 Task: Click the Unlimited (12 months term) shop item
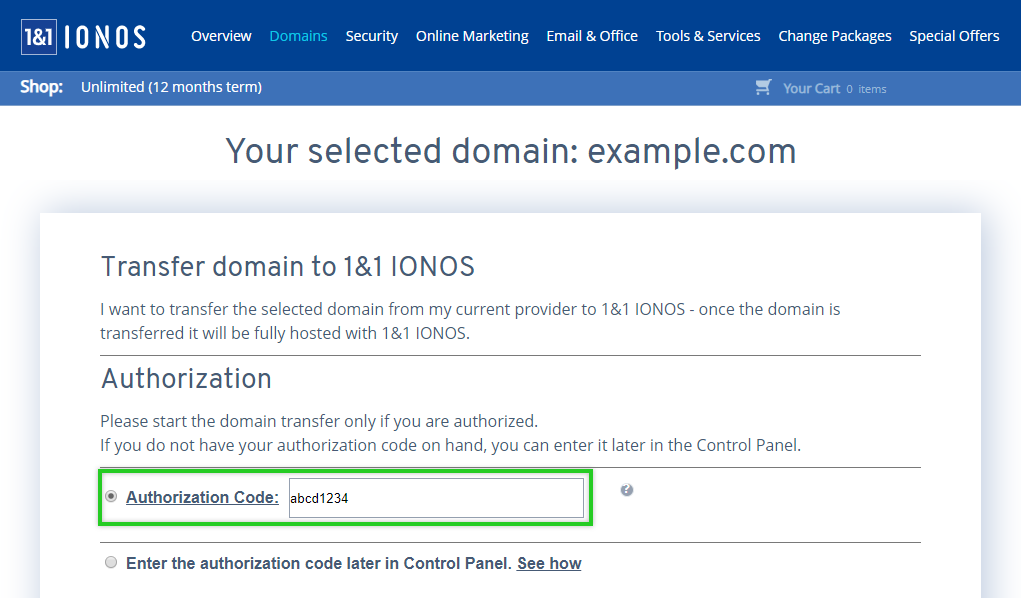pyautogui.click(x=171, y=87)
